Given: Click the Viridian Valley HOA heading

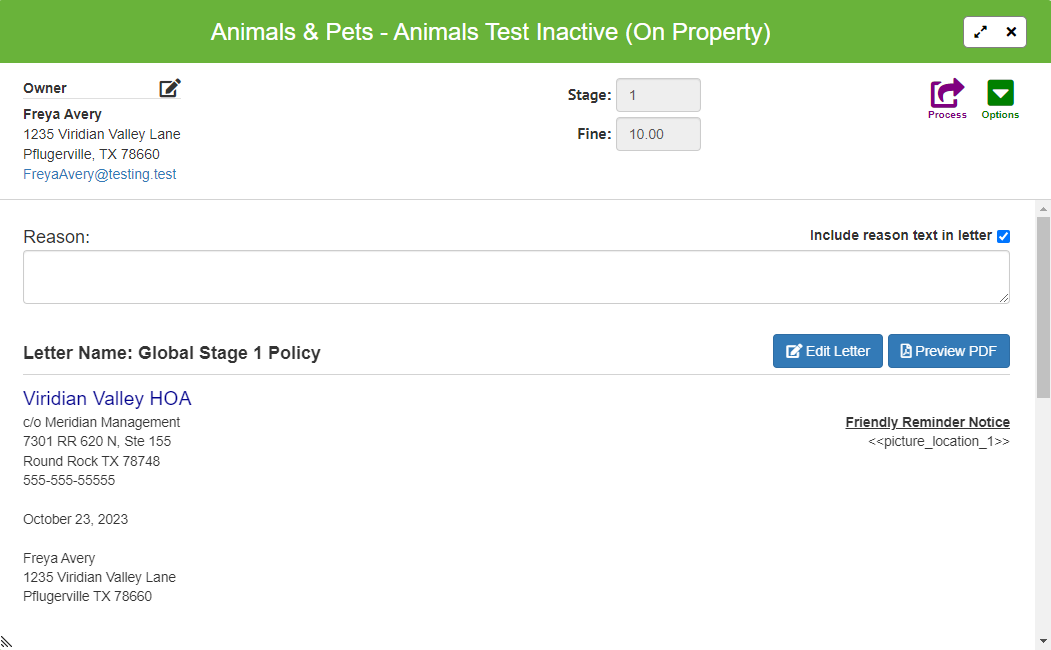Looking at the screenshot, I should [x=107, y=399].
